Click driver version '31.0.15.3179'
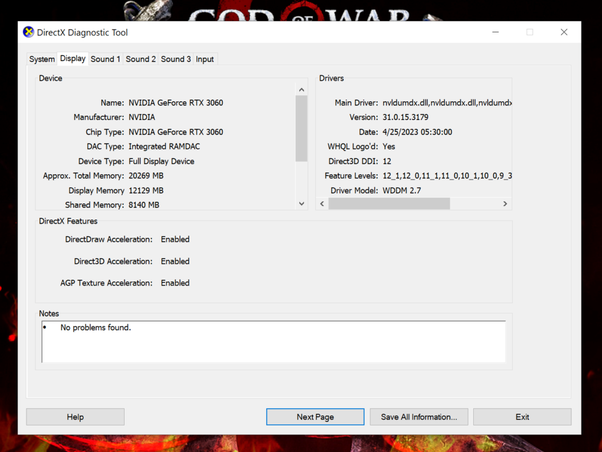602x452 pixels. point(405,117)
